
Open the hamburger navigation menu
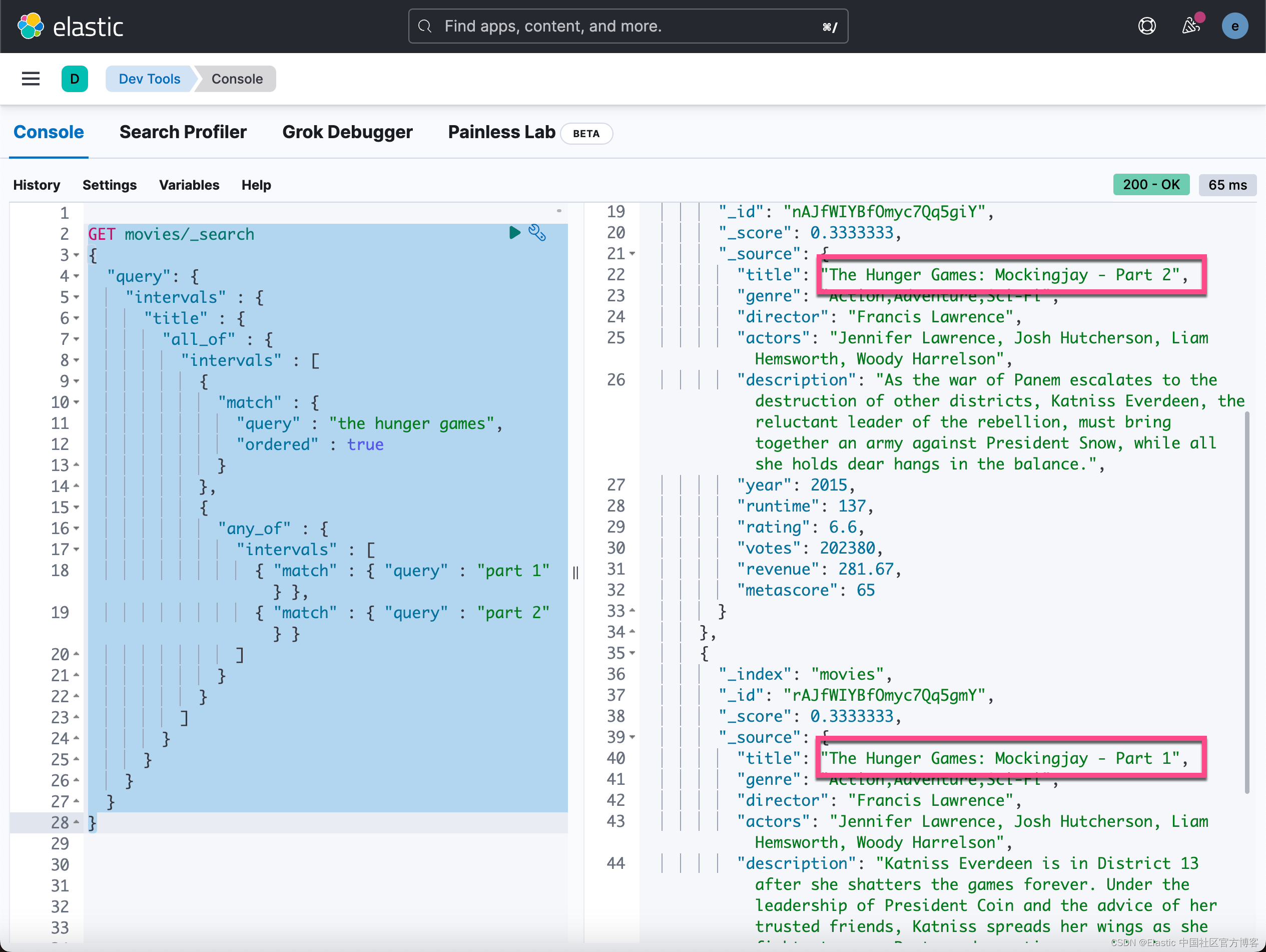pos(31,79)
